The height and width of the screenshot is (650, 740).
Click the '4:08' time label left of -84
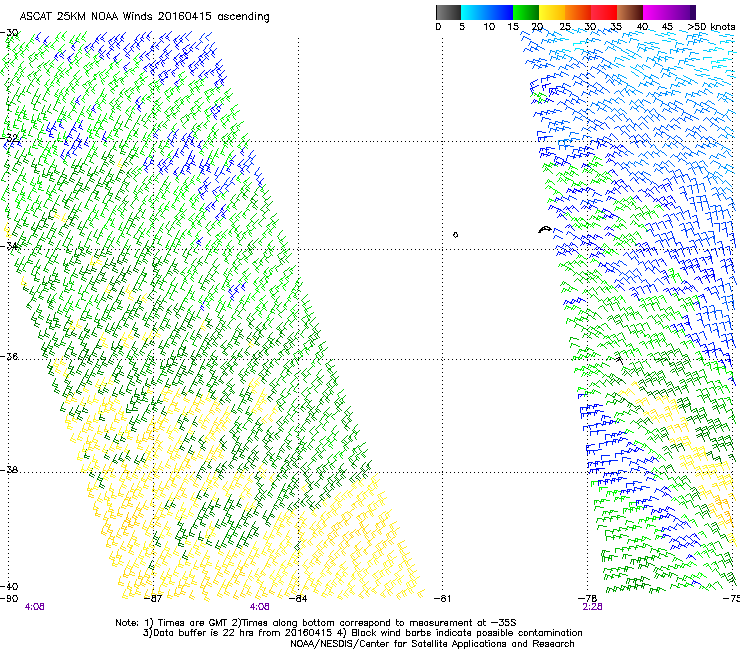pos(260,607)
